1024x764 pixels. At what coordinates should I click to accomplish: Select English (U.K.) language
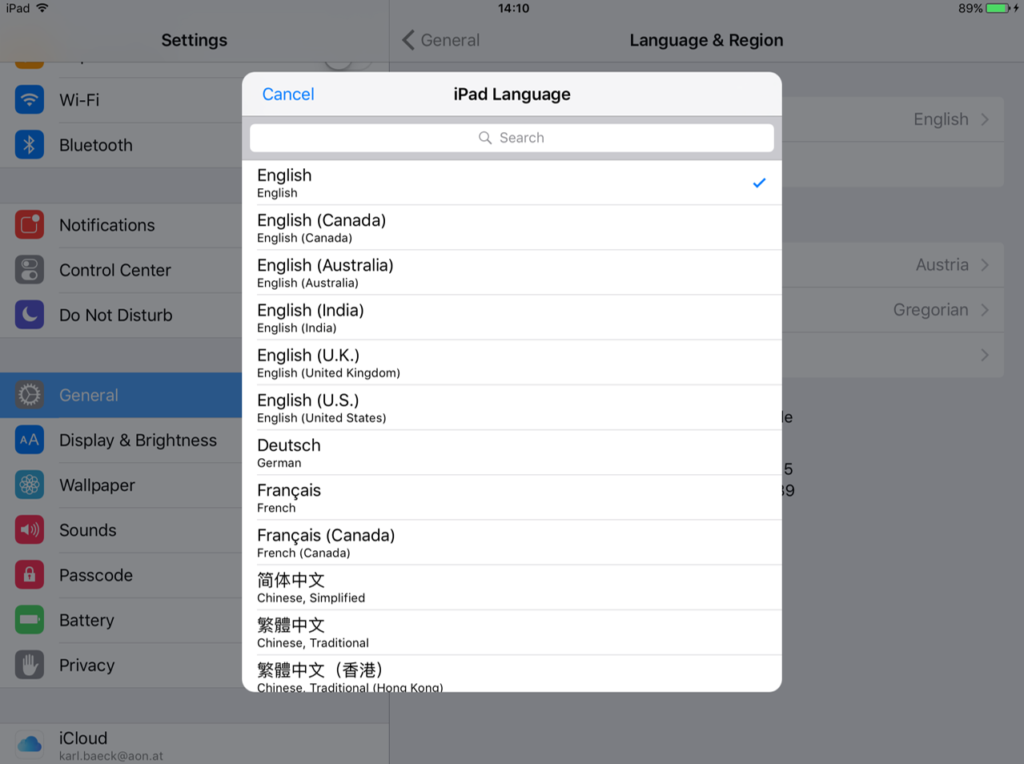(x=512, y=363)
